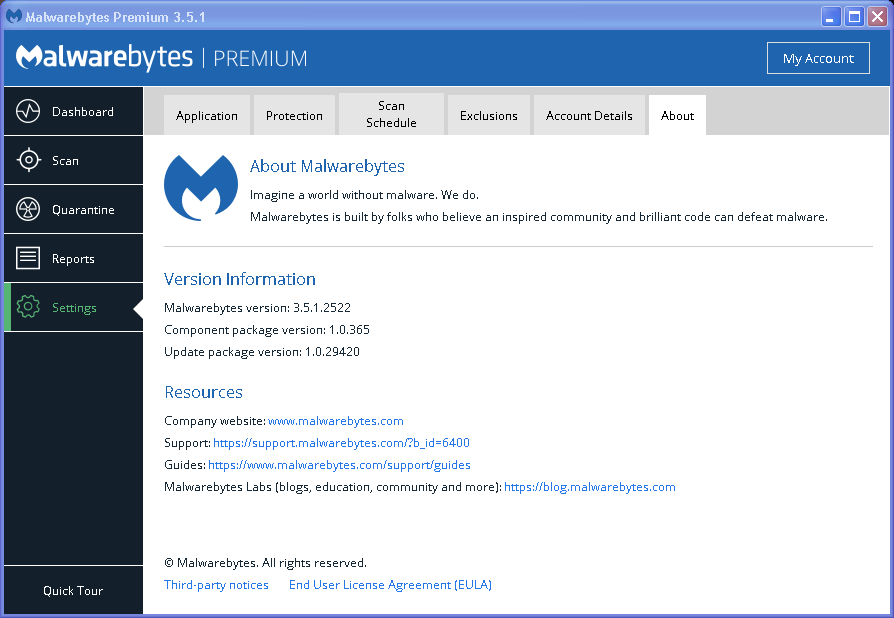Select the About tab
Image resolution: width=894 pixels, height=618 pixels.
tap(677, 116)
